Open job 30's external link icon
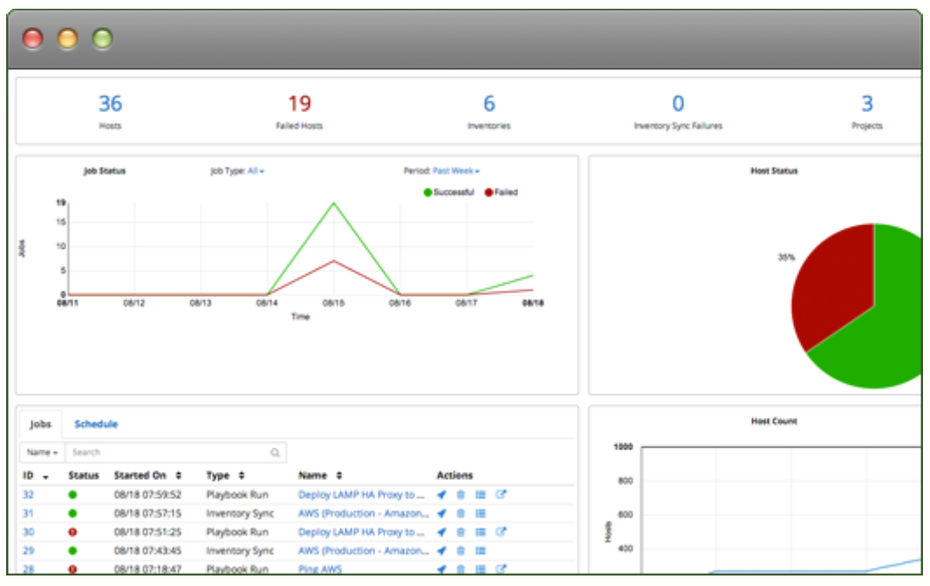This screenshot has height=586, width=930. [x=501, y=531]
